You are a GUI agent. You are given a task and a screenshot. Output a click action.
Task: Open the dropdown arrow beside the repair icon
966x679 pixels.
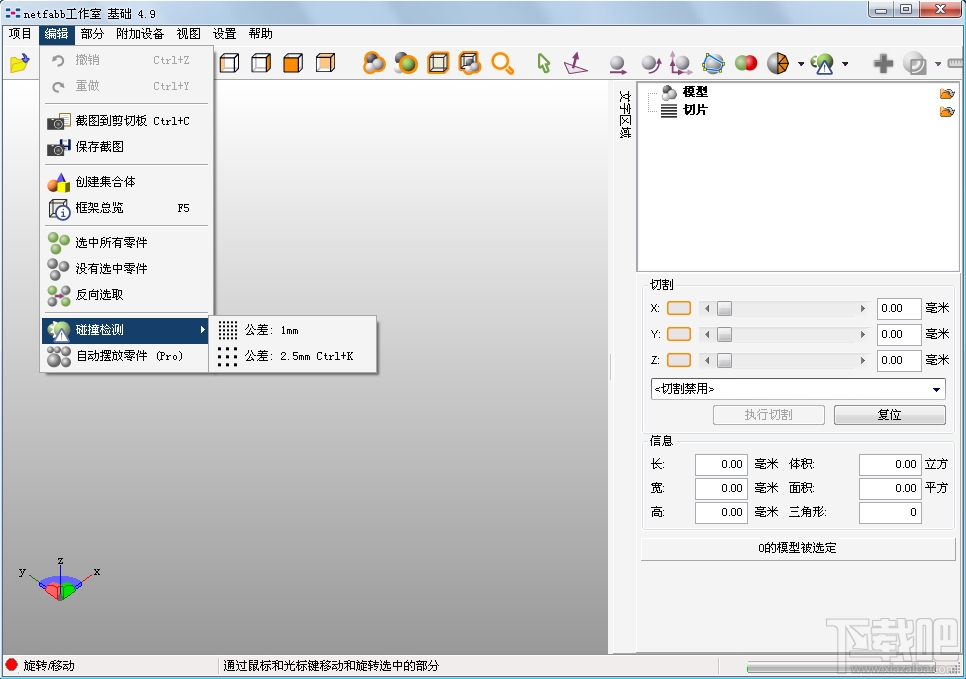pos(846,62)
